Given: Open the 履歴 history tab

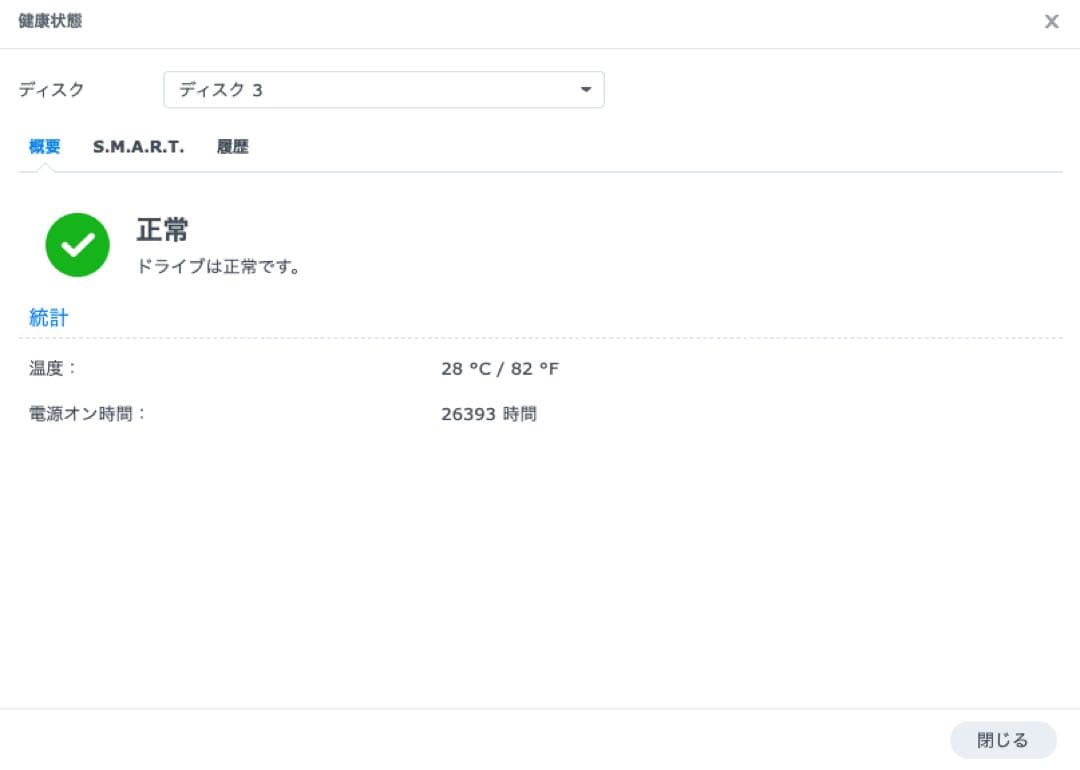Looking at the screenshot, I should coord(232,146).
